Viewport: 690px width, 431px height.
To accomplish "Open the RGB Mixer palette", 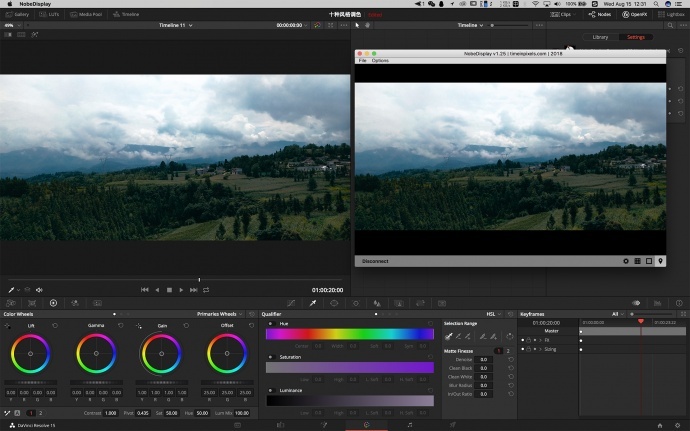I will [x=75, y=303].
